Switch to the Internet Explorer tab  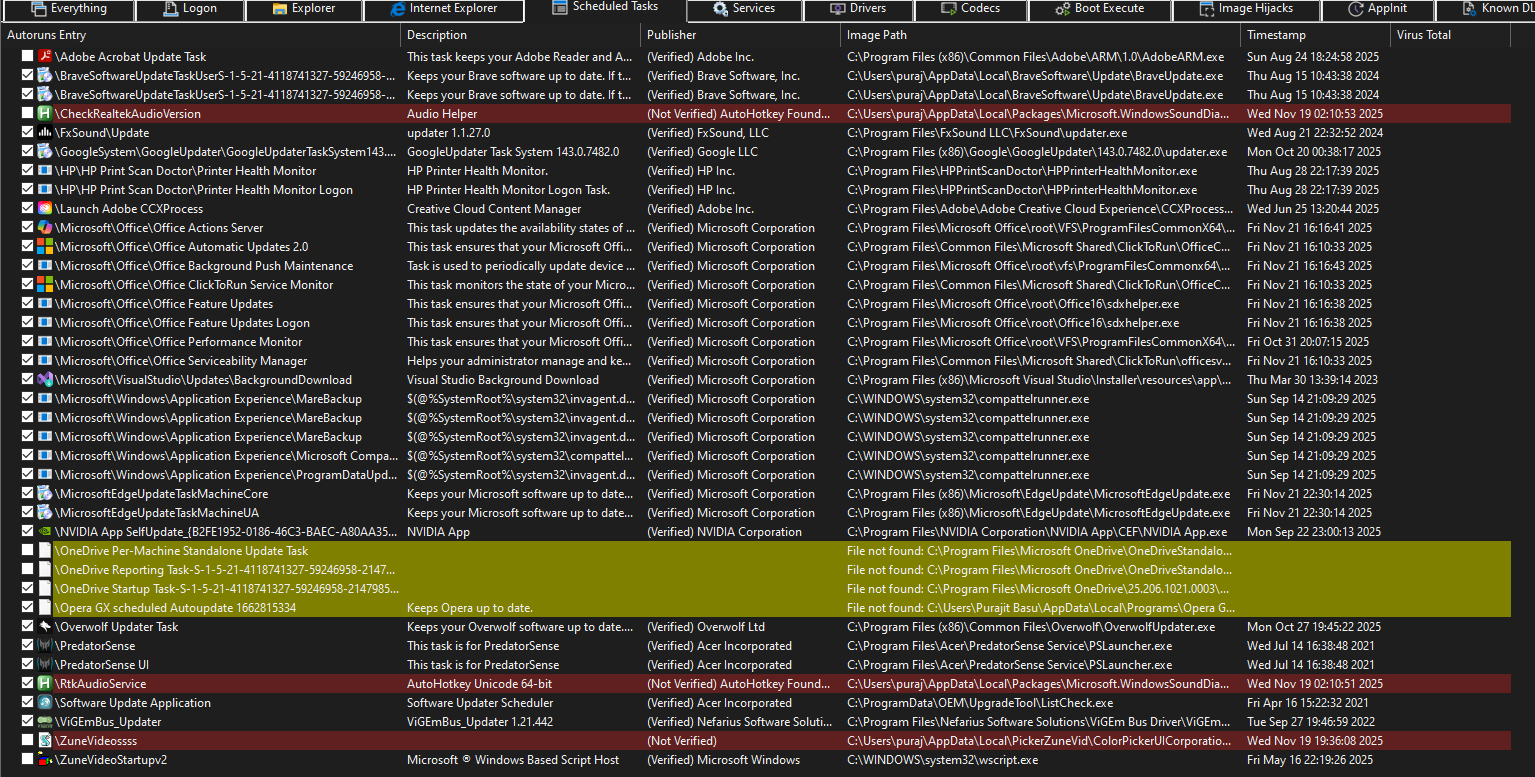(x=443, y=9)
